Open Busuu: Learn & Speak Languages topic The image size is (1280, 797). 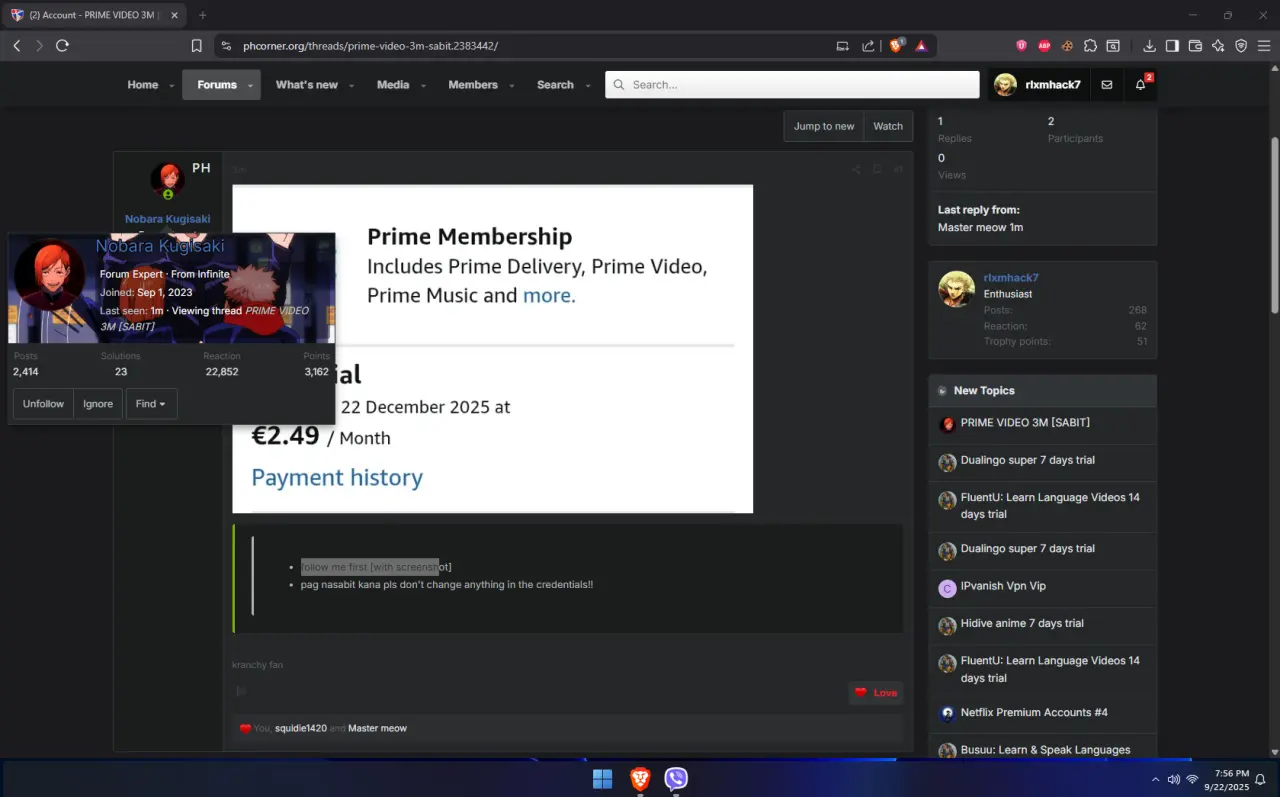click(x=1045, y=750)
